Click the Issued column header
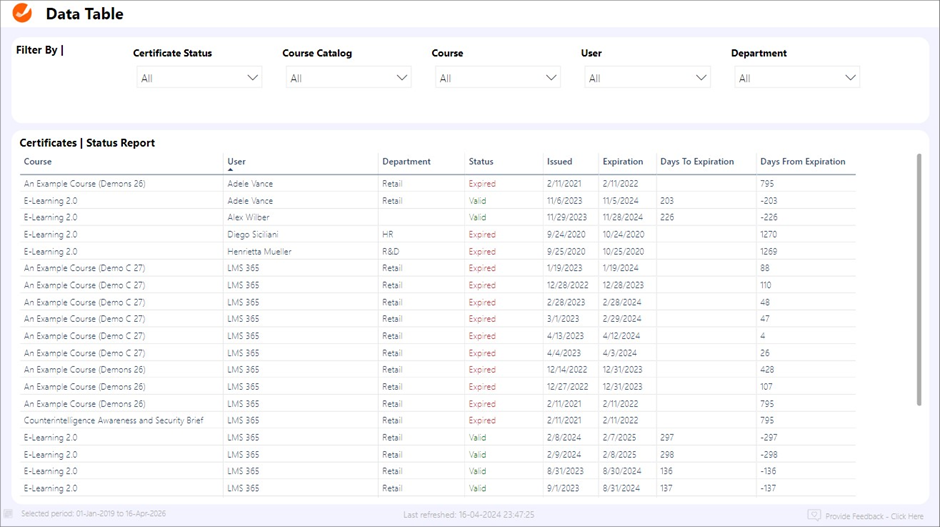The width and height of the screenshot is (940, 527). 559,161
